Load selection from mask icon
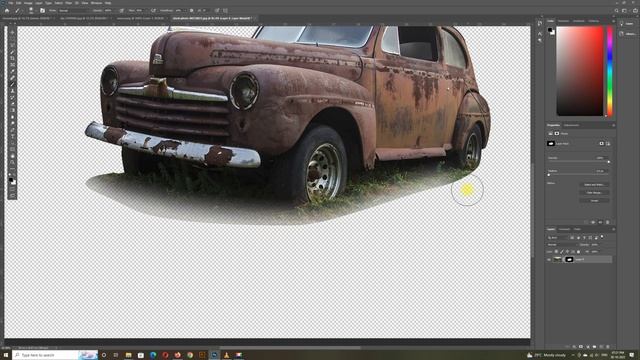The height and width of the screenshot is (360, 640). pyautogui.click(x=586, y=222)
